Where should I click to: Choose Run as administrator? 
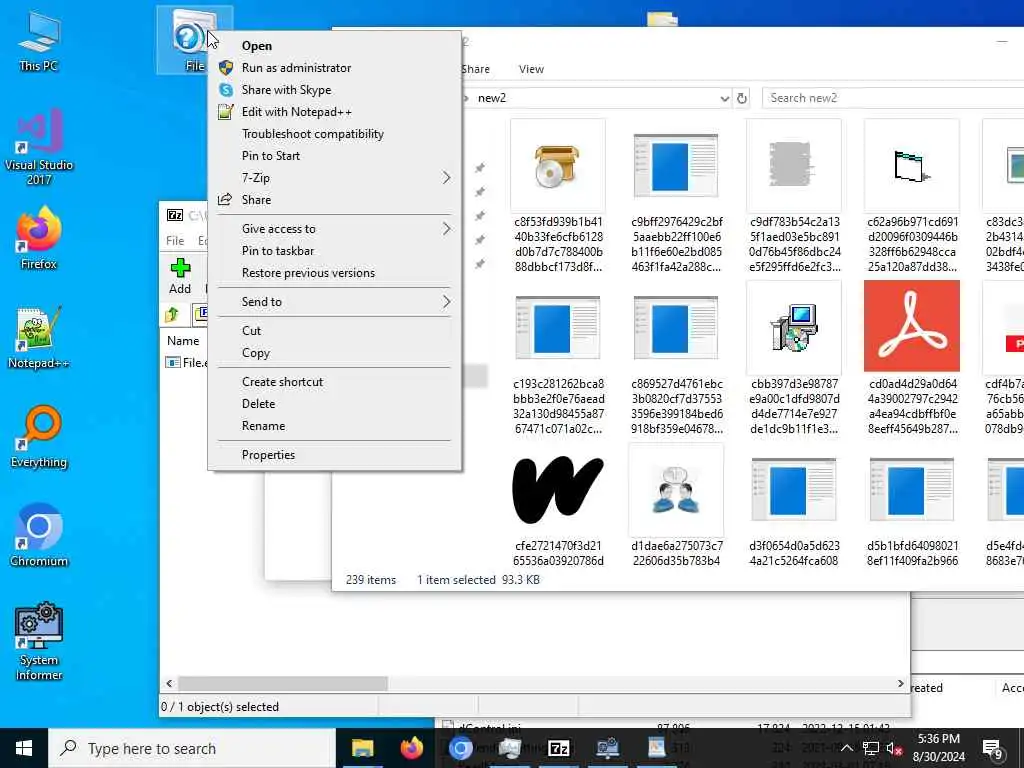coord(334,68)
